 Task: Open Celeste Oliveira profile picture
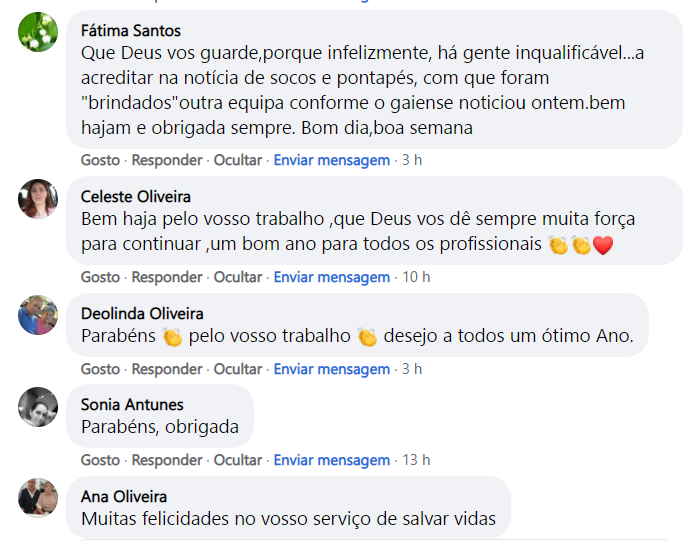(x=39, y=199)
